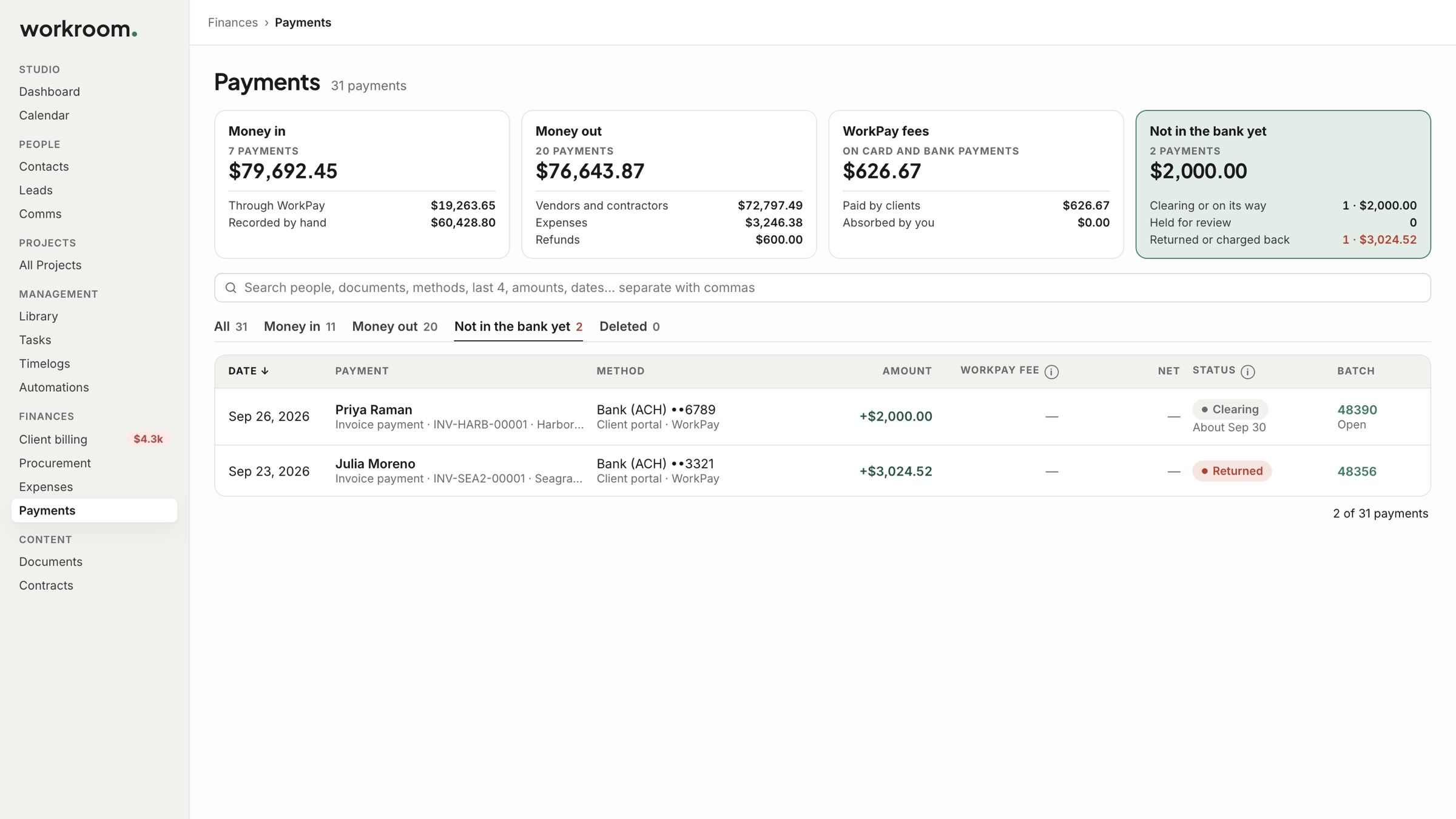Image resolution: width=1456 pixels, height=819 pixels.
Task: Click the workroom logo
Action: pyautogui.click(x=78, y=29)
